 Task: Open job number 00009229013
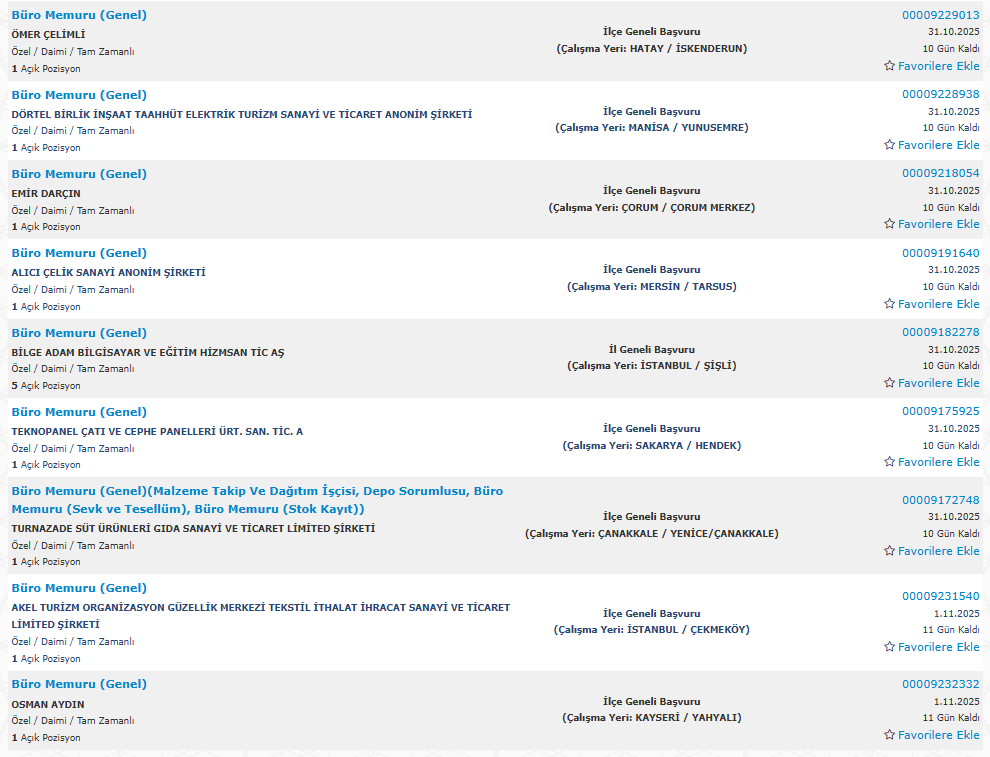940,15
